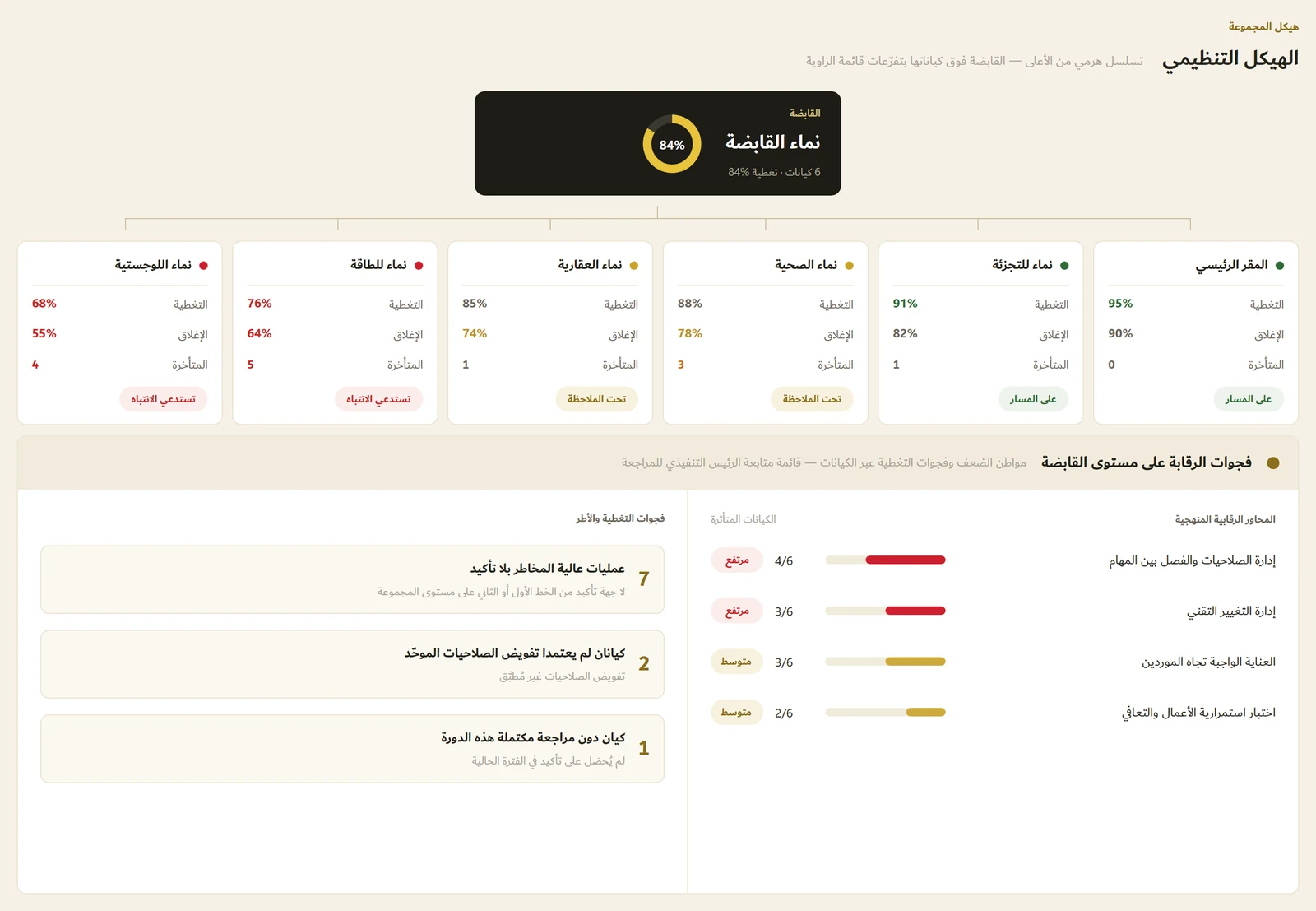
Task: Click the red status dot beside نماء للطاقة
Action: [x=419, y=265]
